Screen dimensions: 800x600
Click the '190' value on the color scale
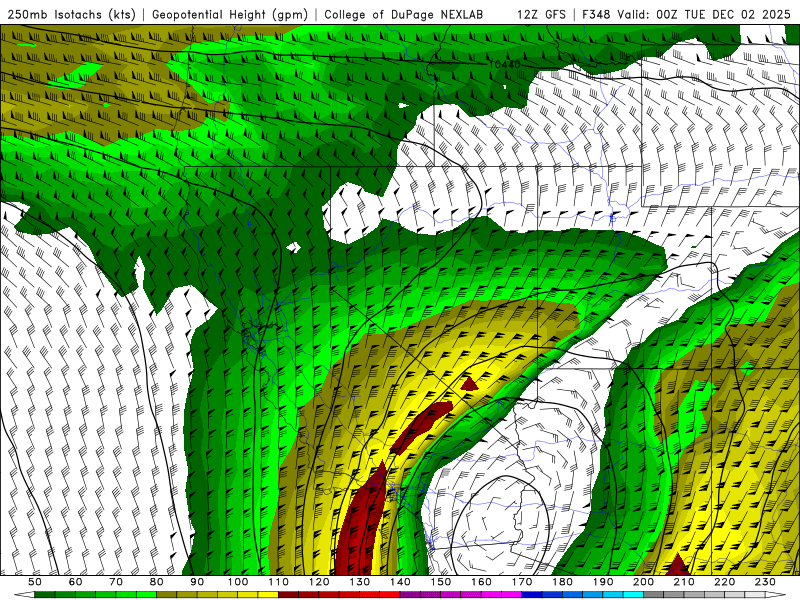point(603,582)
